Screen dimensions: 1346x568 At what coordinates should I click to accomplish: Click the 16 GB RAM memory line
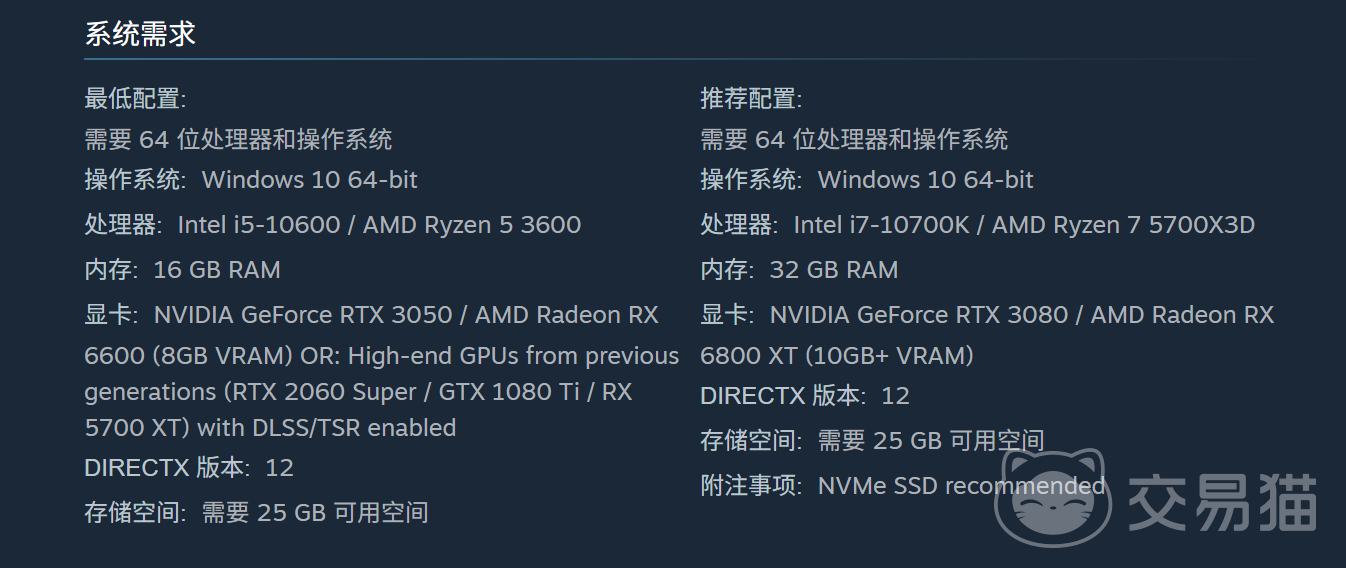[182, 270]
